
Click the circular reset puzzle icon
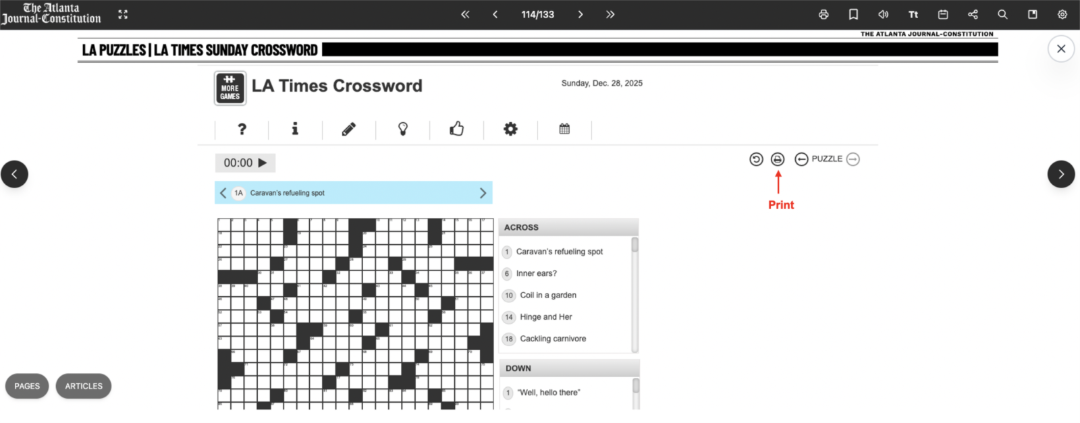(x=756, y=159)
